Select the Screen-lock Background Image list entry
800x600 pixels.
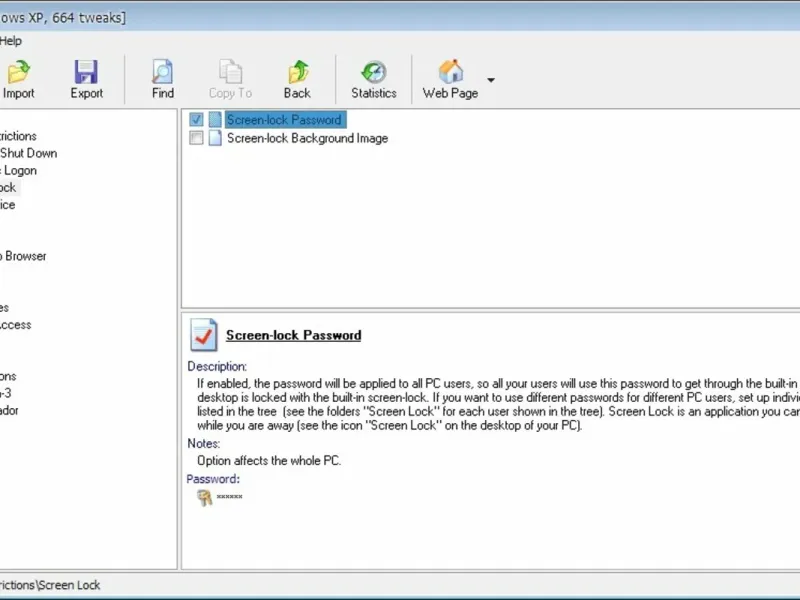pos(307,138)
